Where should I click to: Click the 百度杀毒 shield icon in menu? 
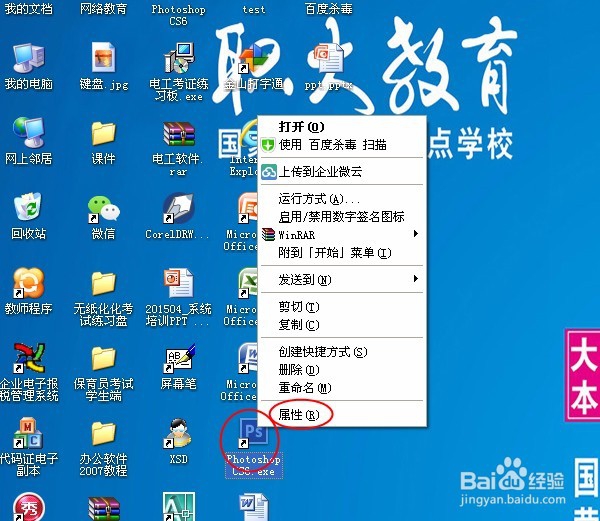tap(268, 145)
